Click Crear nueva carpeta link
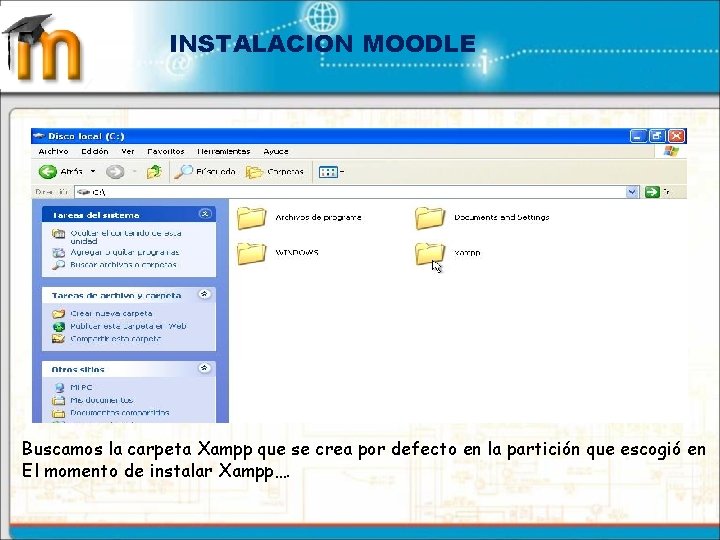Image resolution: width=720 pixels, height=540 pixels. coord(111,314)
